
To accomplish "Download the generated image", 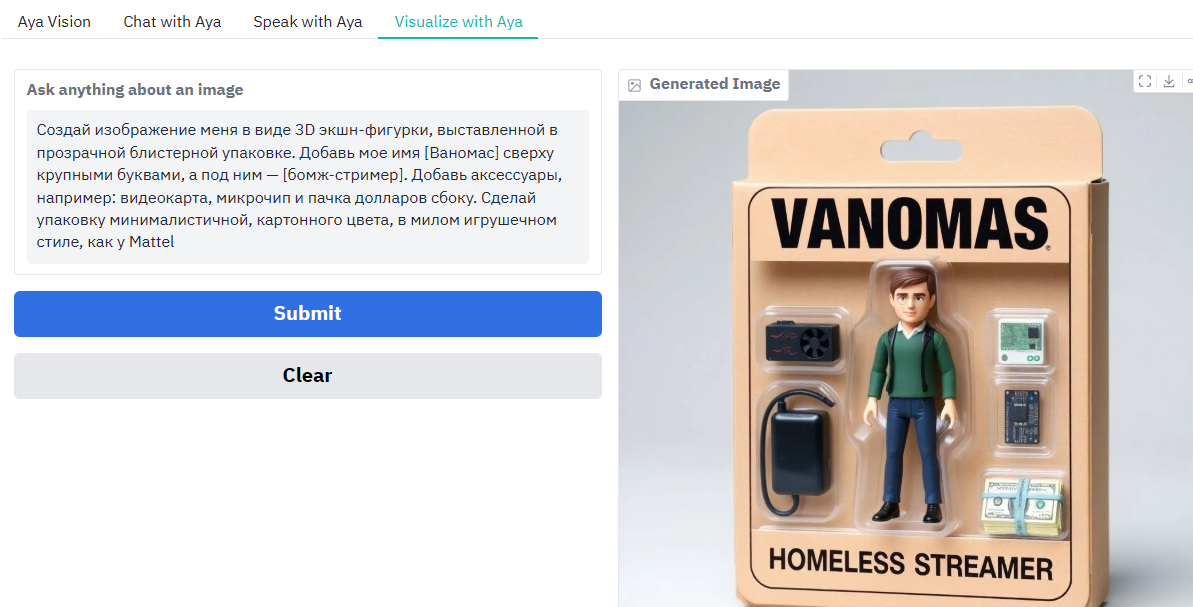I will (1169, 81).
